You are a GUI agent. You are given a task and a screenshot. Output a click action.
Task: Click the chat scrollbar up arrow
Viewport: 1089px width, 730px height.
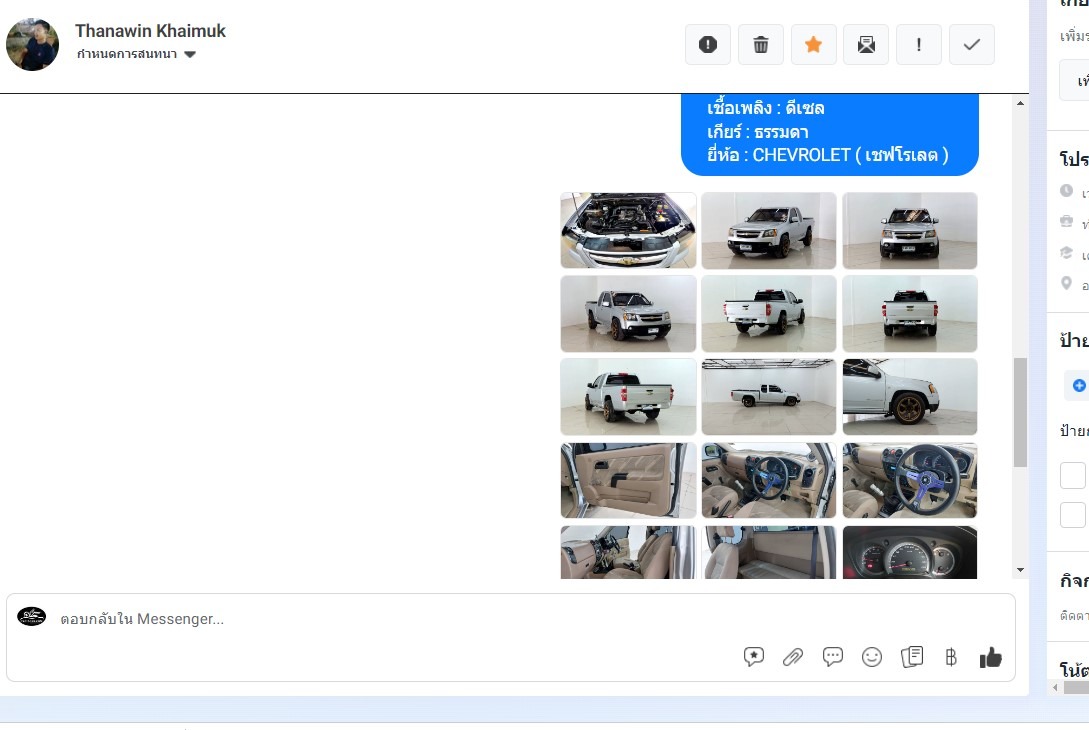[x=1020, y=103]
